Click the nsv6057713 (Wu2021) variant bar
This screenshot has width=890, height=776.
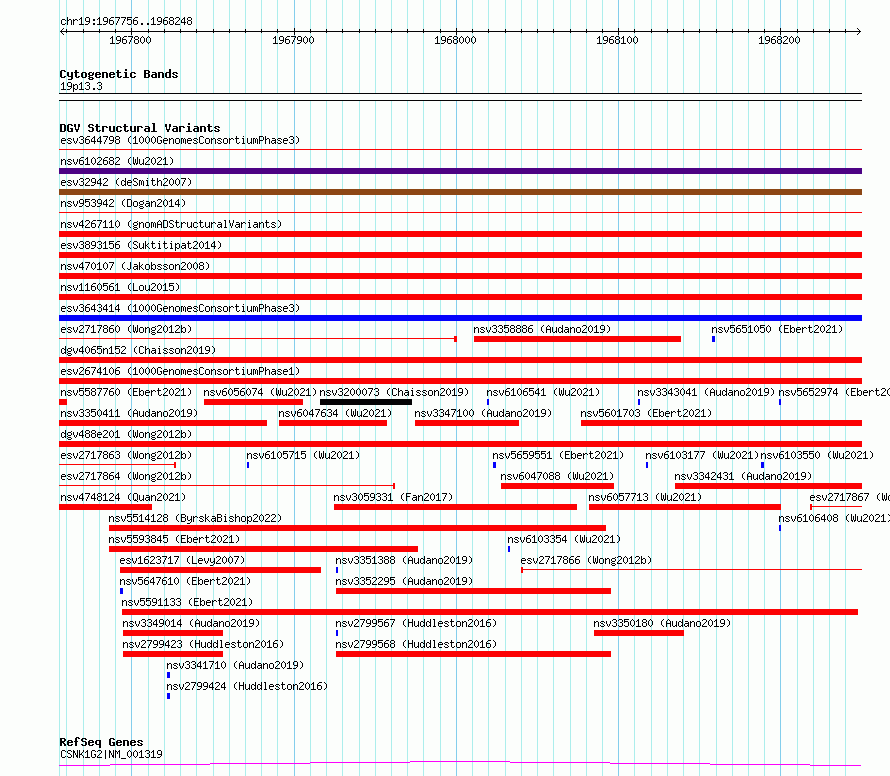point(685,507)
